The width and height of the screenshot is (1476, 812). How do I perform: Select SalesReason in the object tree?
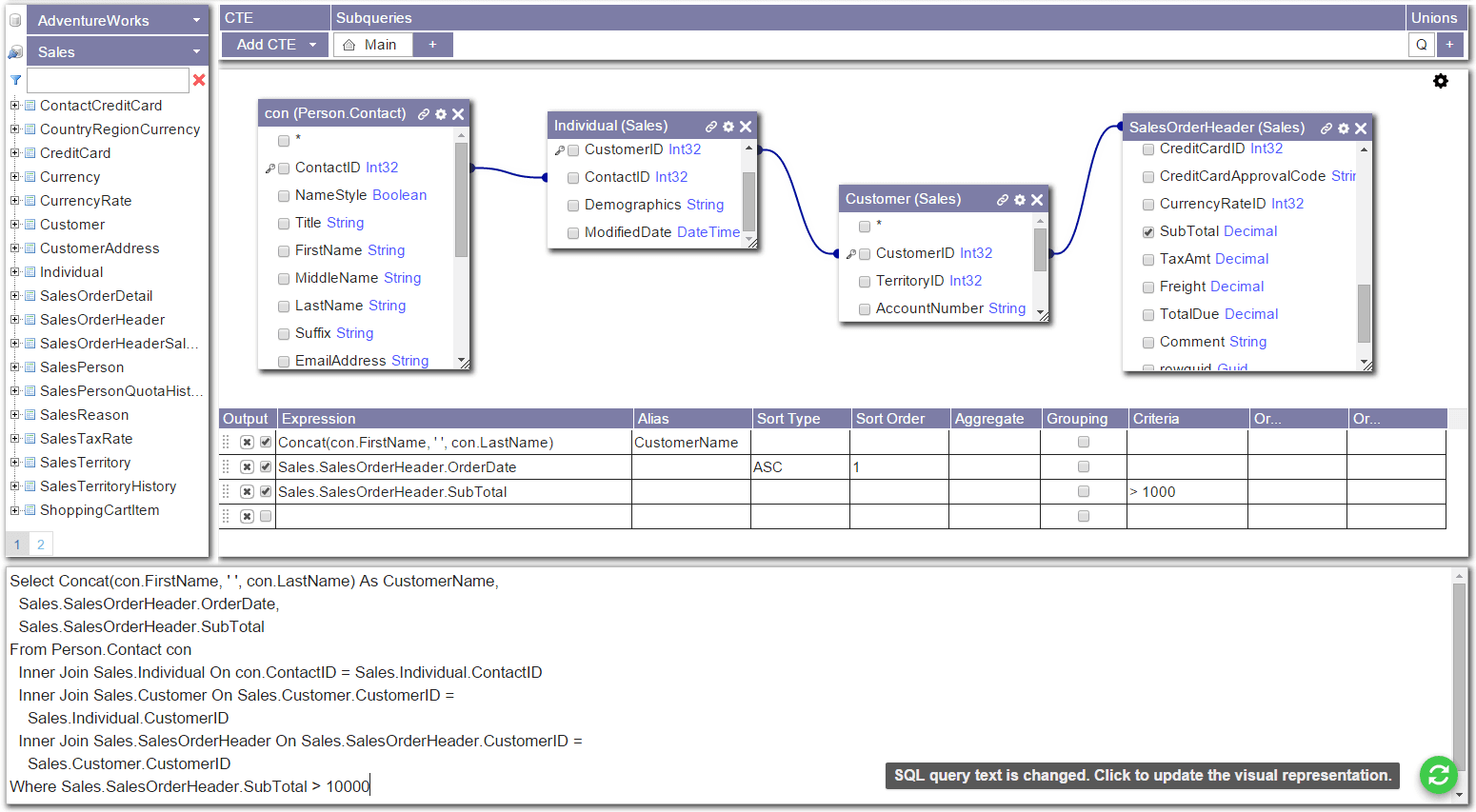(x=84, y=415)
